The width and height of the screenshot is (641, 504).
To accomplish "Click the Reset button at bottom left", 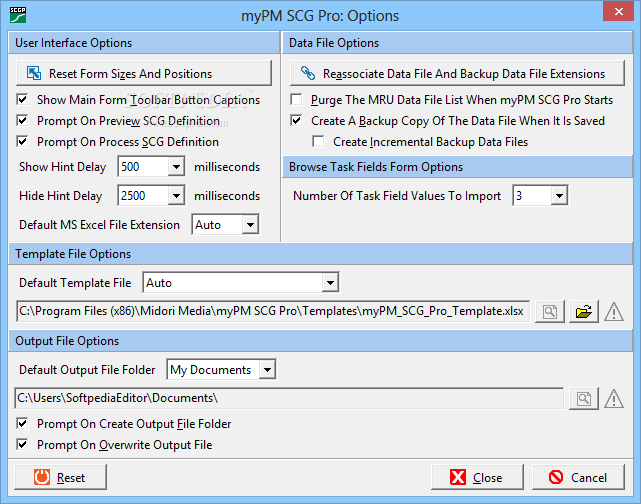I will tap(61, 477).
